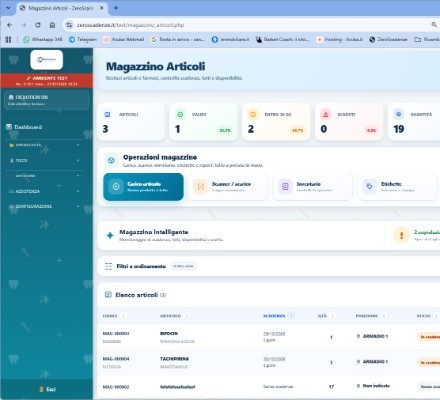The image size is (440, 400).
Task: Open the Etichette operation
Action: [x=397, y=187]
